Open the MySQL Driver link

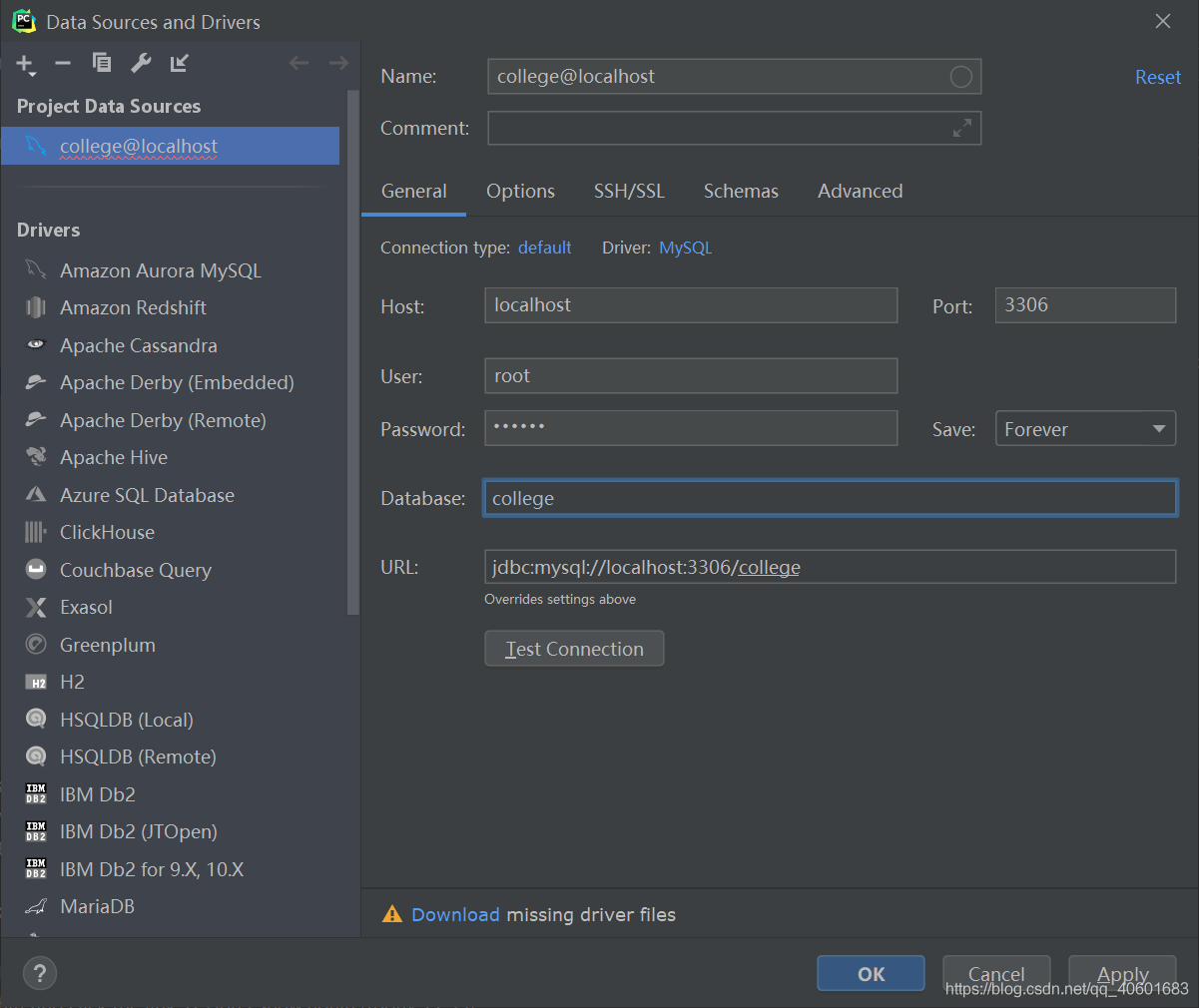tap(686, 248)
